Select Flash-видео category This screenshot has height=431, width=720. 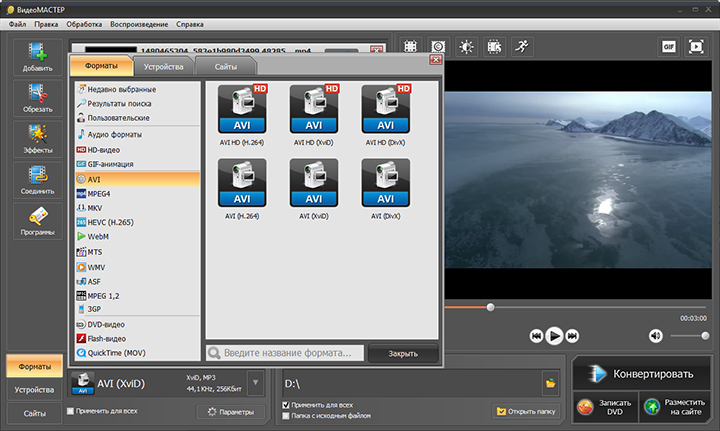click(137, 339)
